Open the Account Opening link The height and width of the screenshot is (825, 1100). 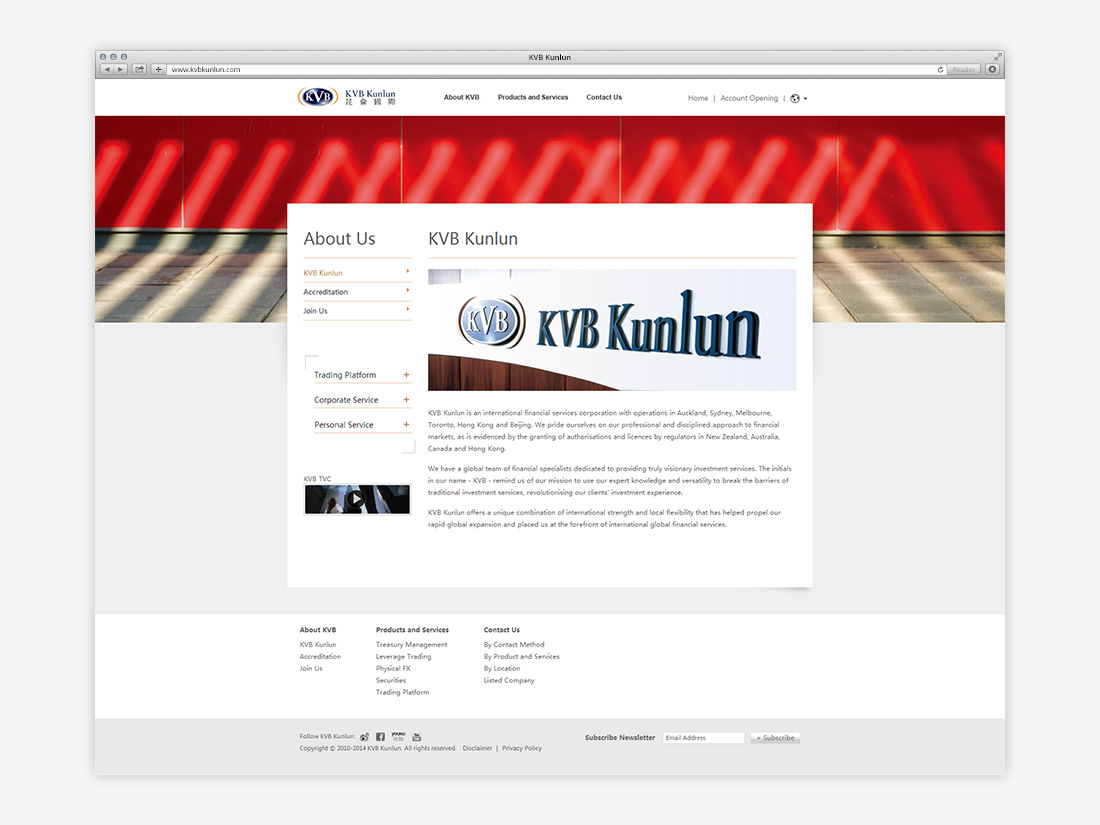(749, 98)
